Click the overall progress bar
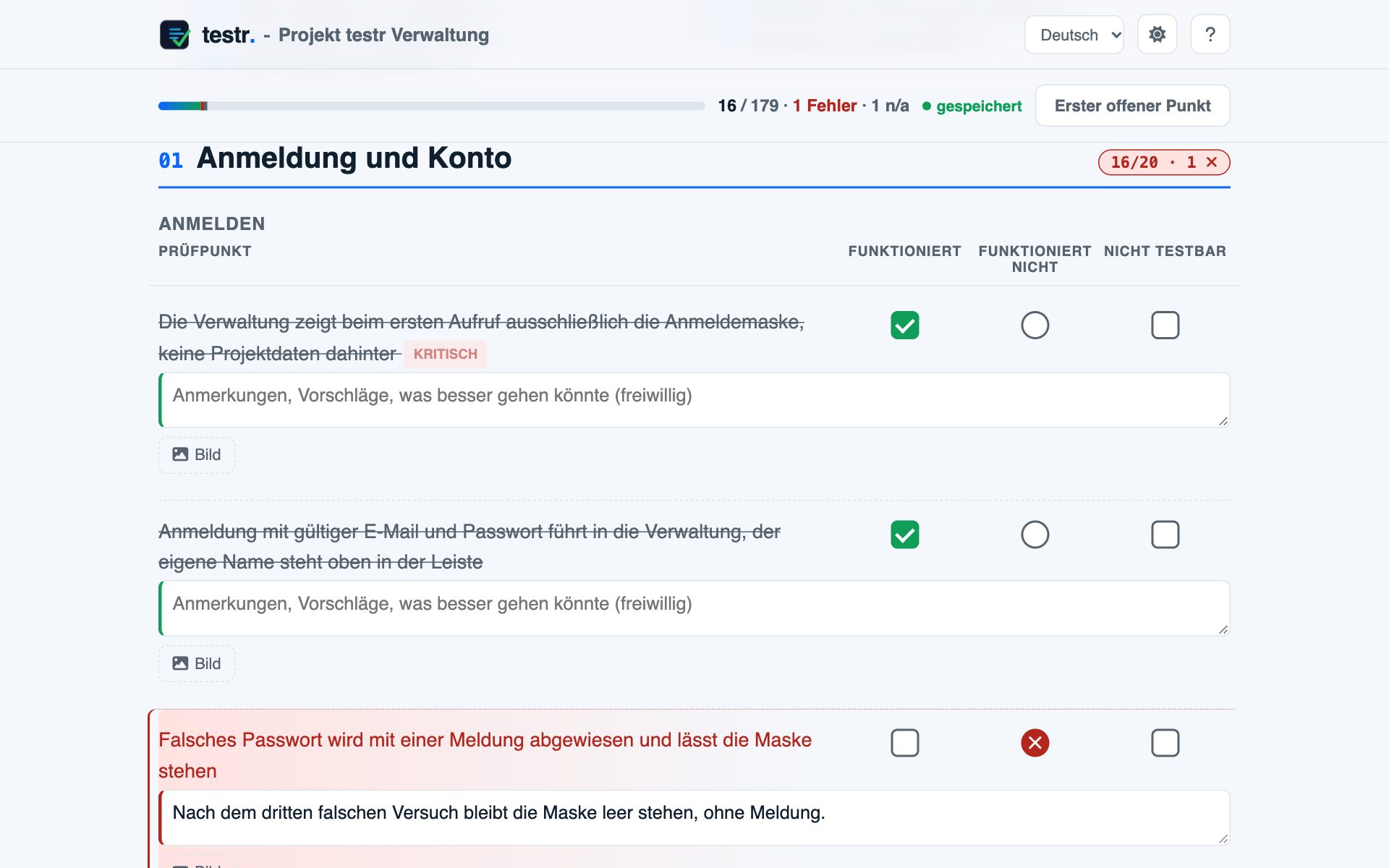Image resolution: width=1389 pixels, height=868 pixels. point(431,106)
